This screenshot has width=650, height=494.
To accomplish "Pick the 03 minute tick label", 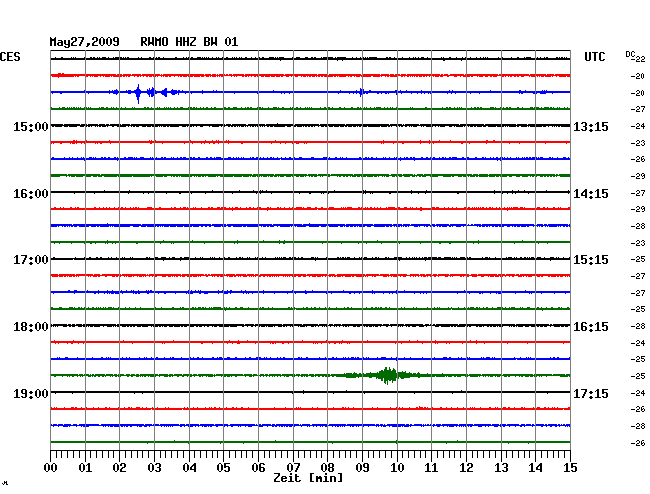I will 154,468.
